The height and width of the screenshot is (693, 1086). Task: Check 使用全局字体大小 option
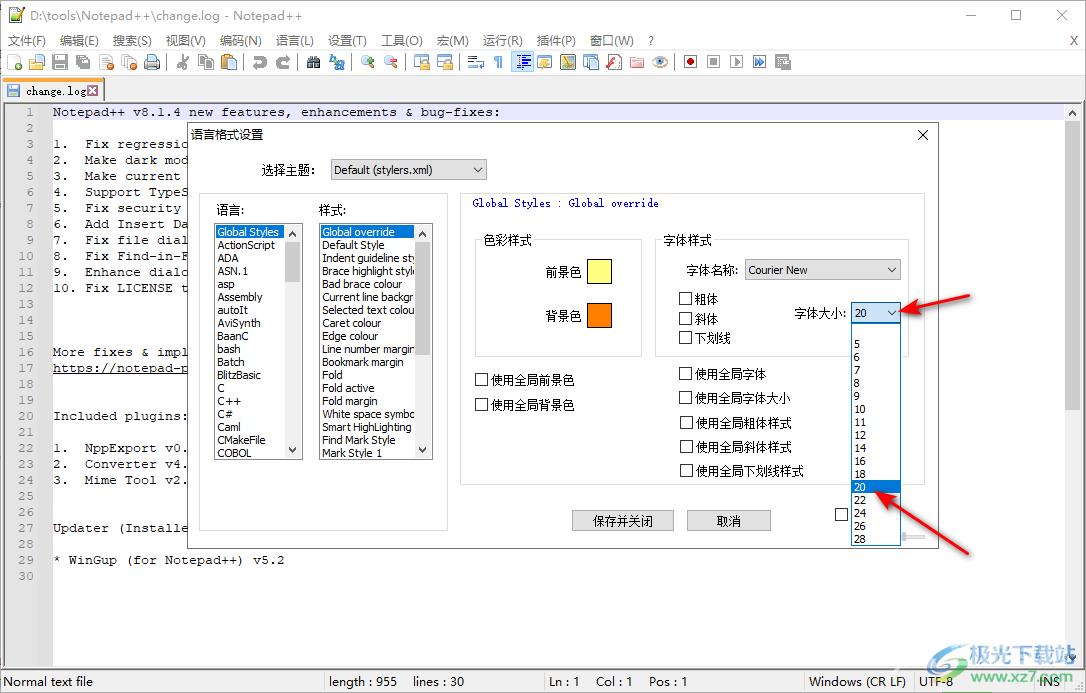pos(686,398)
